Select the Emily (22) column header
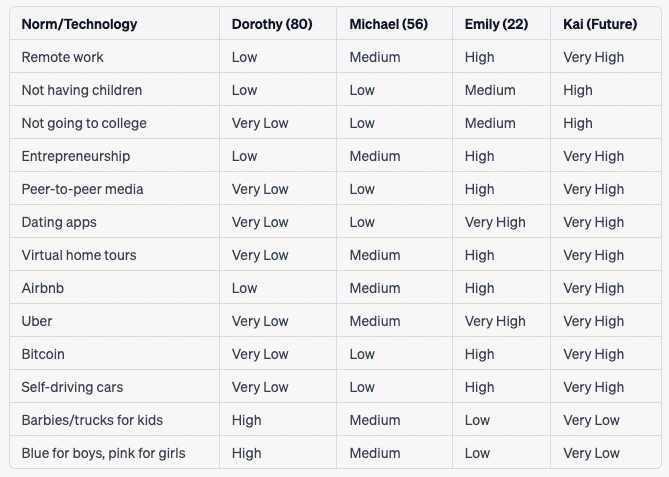The width and height of the screenshot is (669, 477). click(x=496, y=24)
